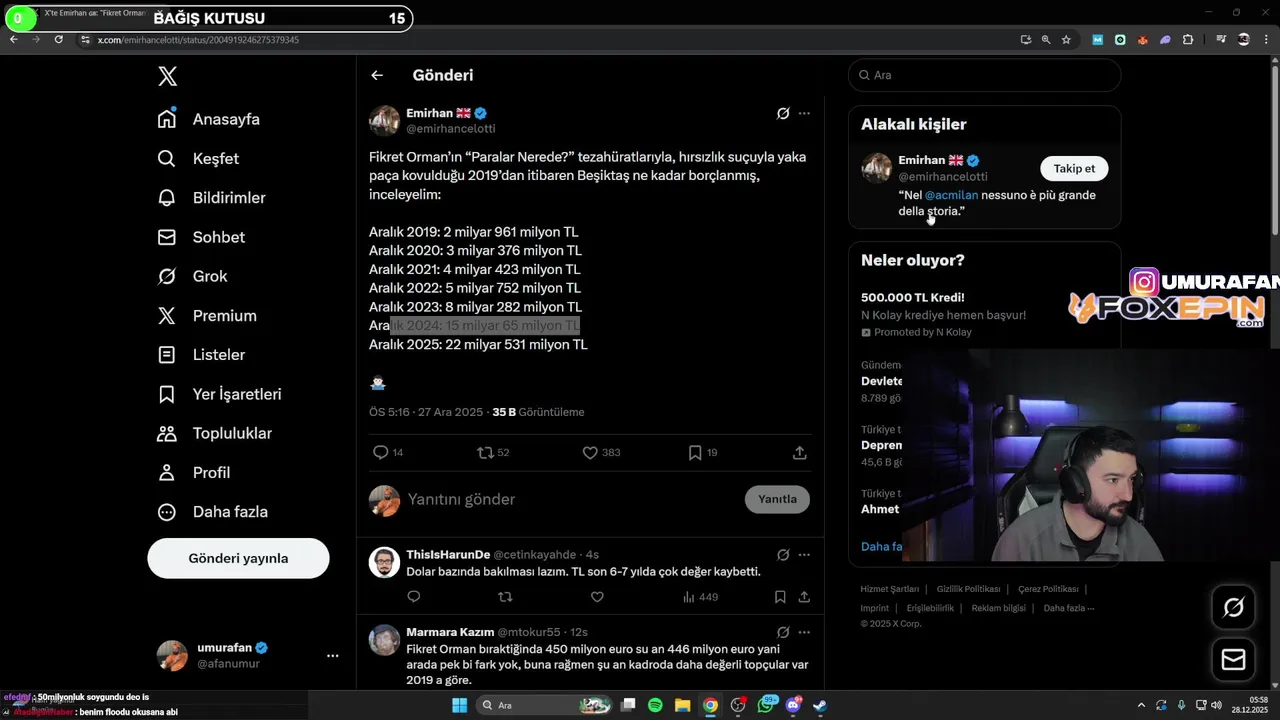Bookmark ThisIsHarunDe's comment
Image resolution: width=1280 pixels, height=720 pixels.
tap(780, 597)
